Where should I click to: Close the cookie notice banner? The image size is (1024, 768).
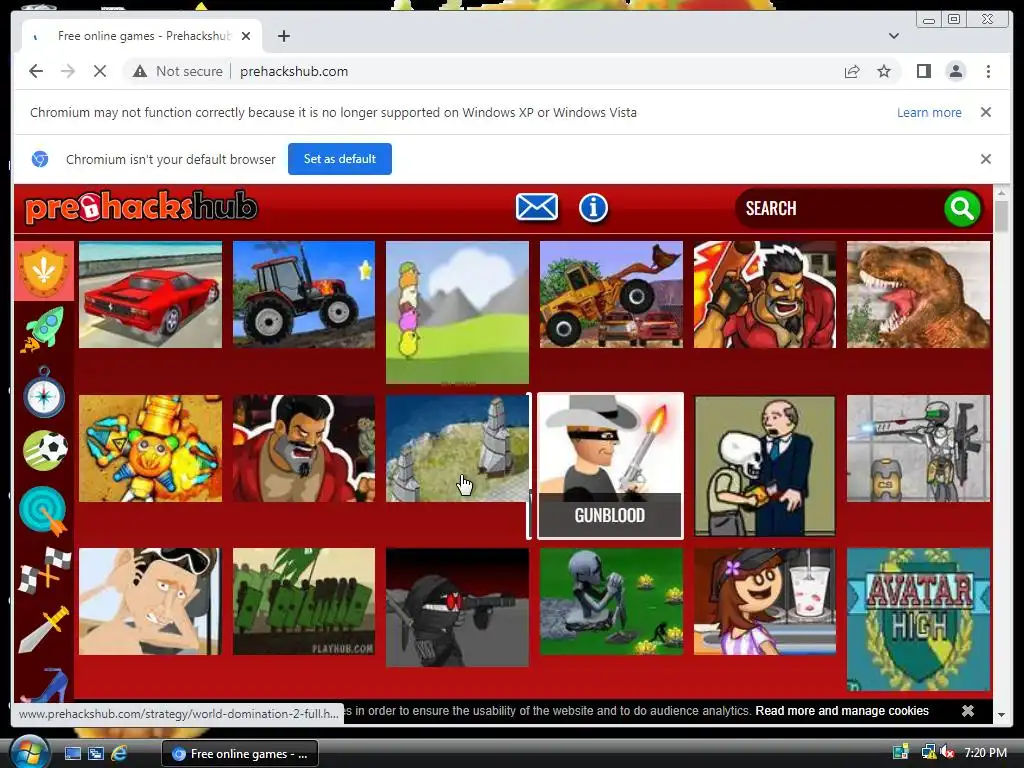click(967, 711)
